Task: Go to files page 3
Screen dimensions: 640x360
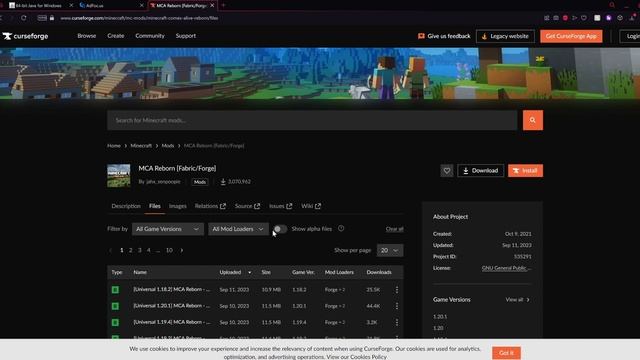Action: (140, 250)
